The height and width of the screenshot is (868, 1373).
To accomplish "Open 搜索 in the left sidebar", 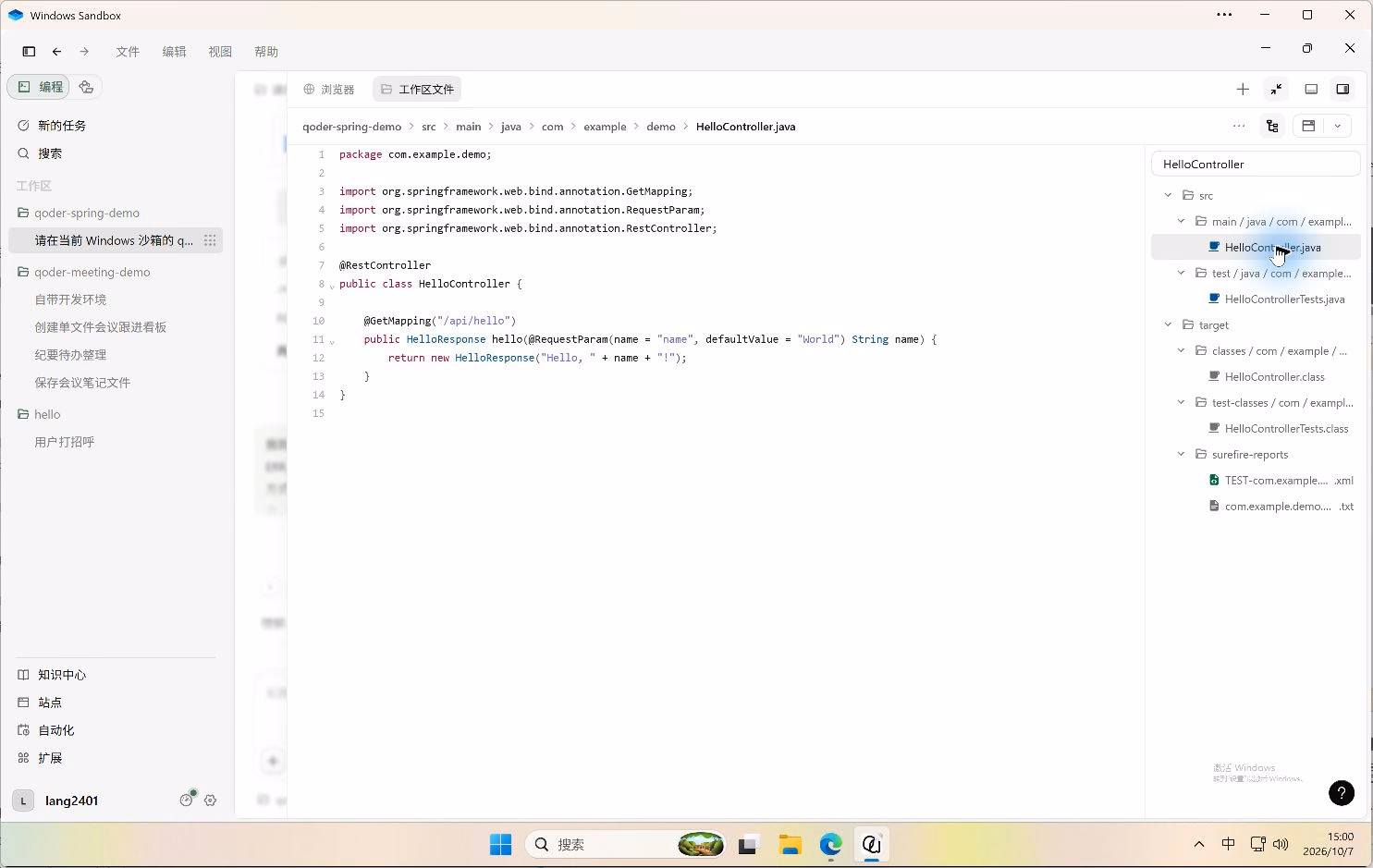I will [116, 153].
